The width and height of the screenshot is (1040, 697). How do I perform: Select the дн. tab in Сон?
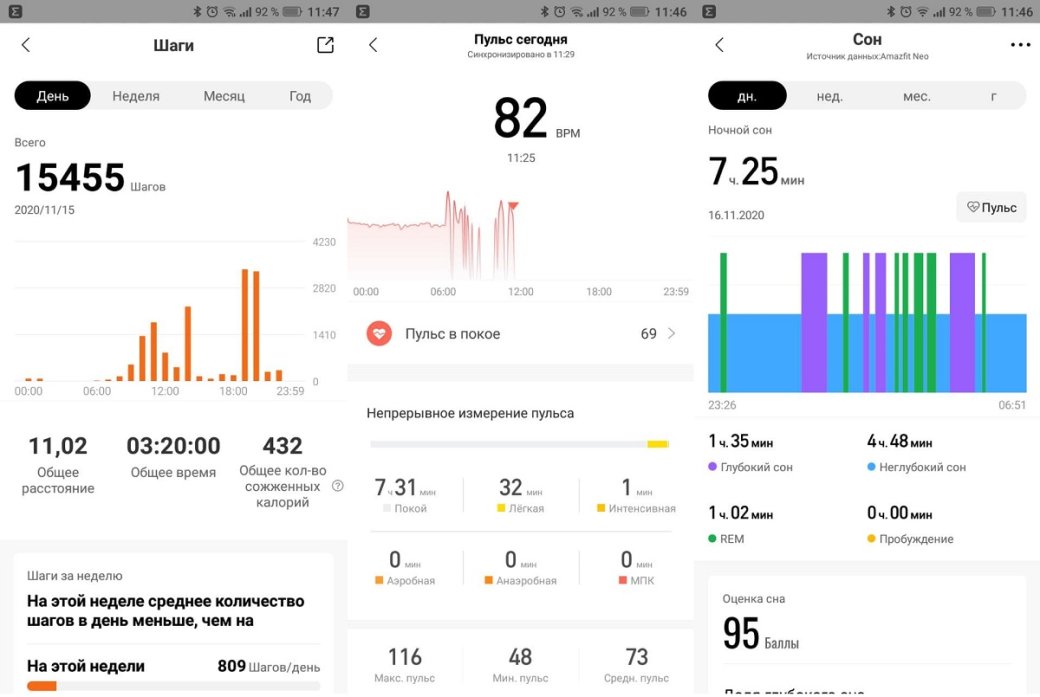pos(747,96)
